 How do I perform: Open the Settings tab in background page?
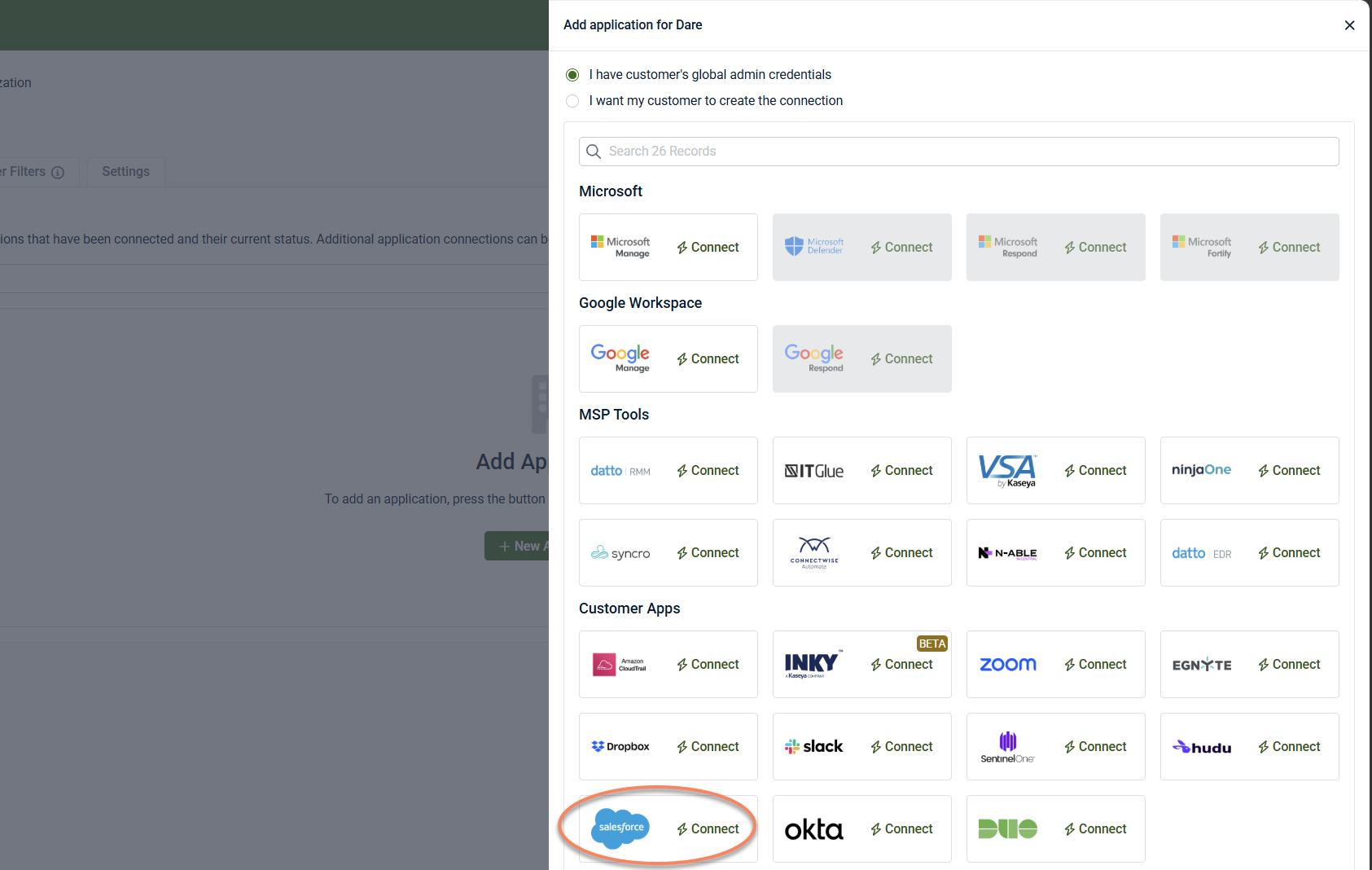125,172
